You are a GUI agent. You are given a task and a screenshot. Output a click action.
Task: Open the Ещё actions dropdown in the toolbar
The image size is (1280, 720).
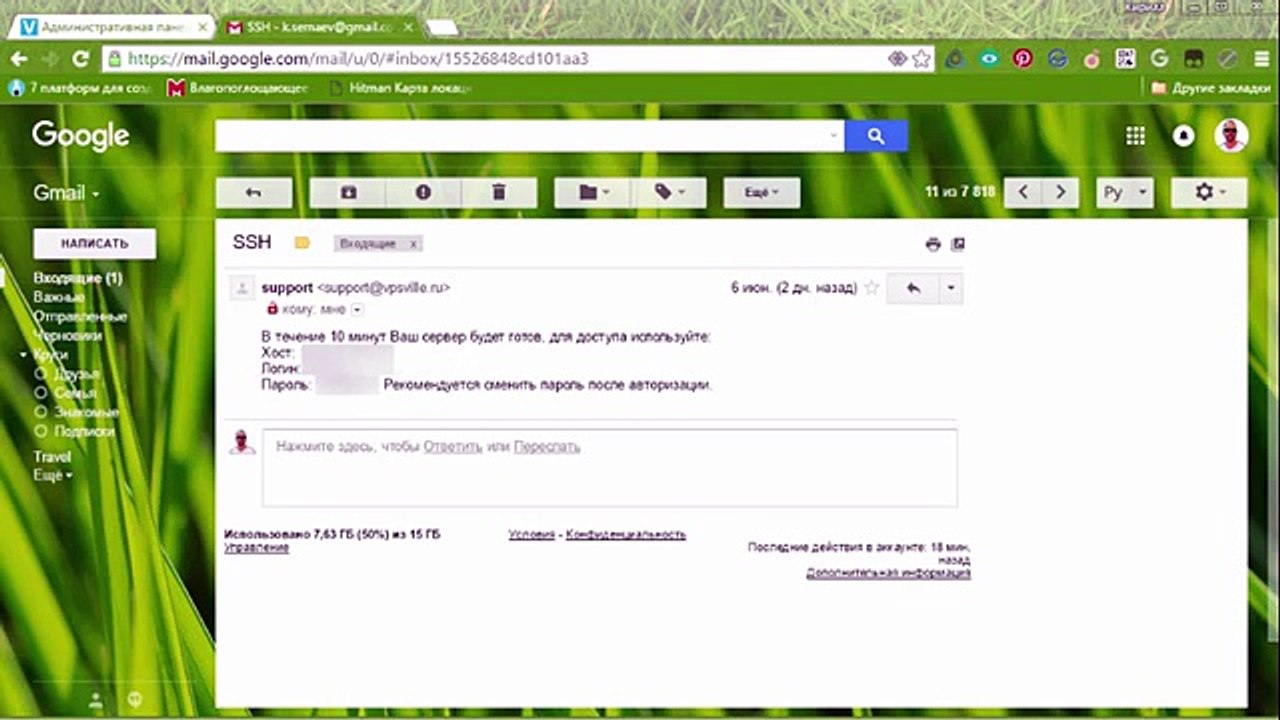pos(762,193)
